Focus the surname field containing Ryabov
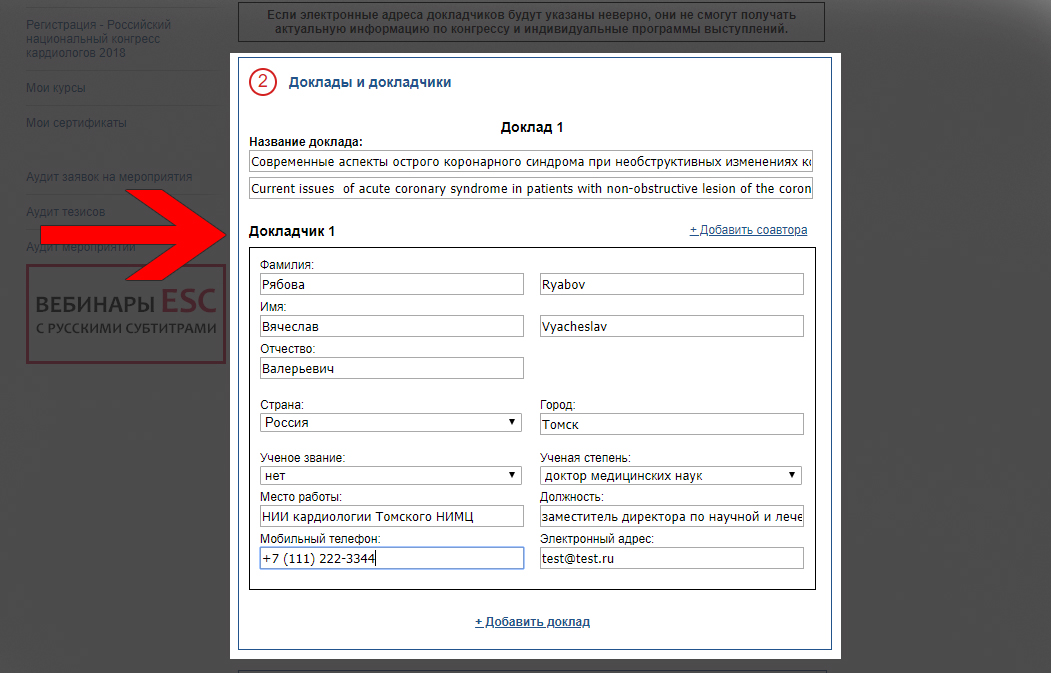Screen dimensions: 1051x673 click(672, 284)
